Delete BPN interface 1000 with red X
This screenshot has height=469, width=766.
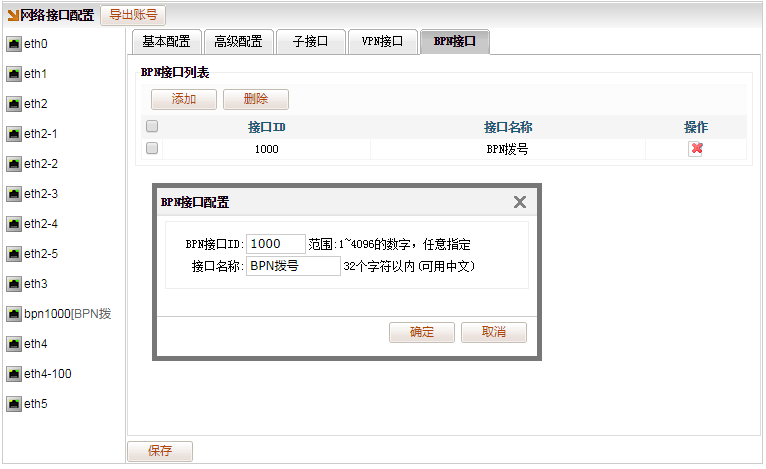point(696,149)
